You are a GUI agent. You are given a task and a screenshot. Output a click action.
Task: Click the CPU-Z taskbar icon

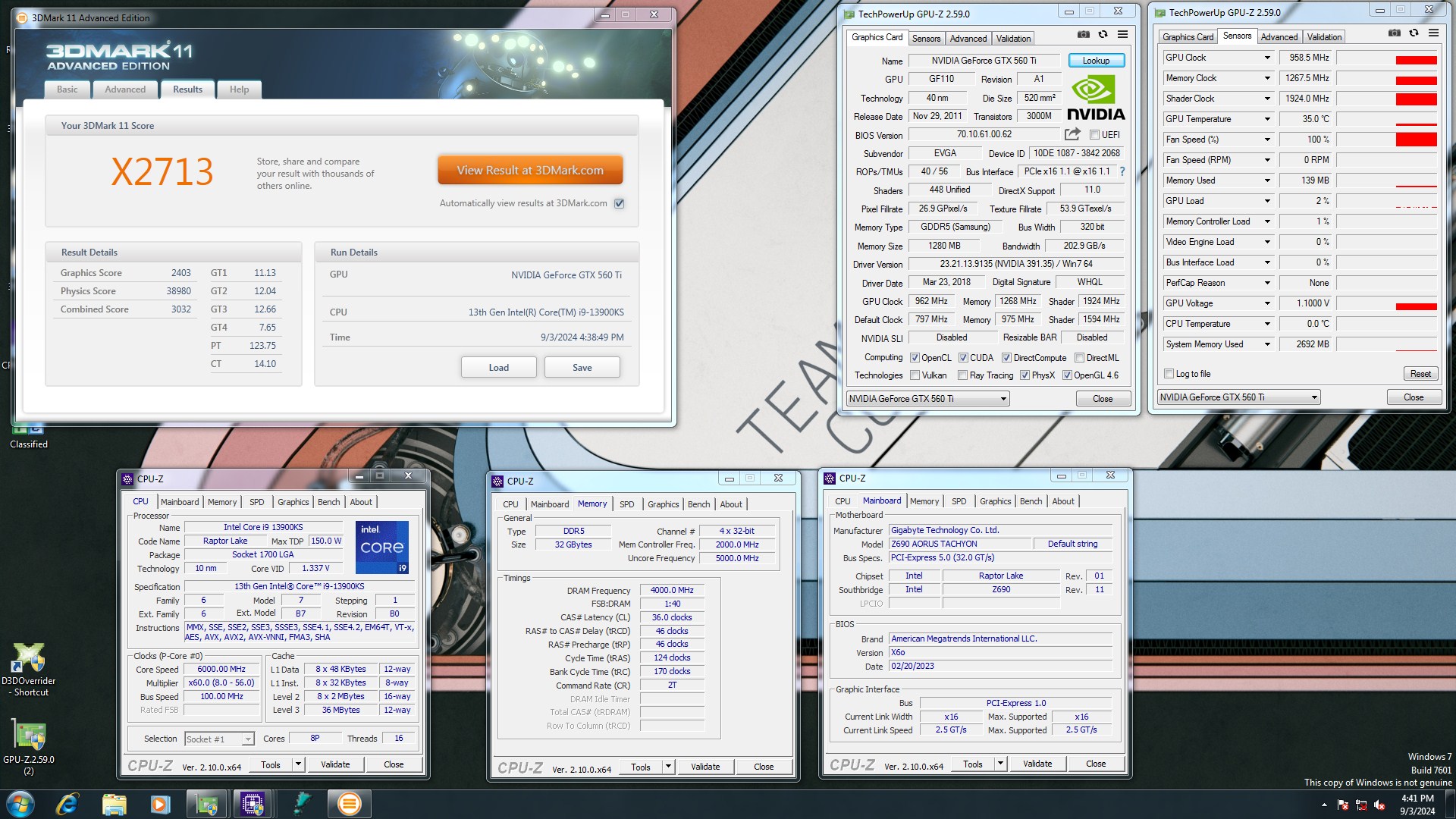253,804
